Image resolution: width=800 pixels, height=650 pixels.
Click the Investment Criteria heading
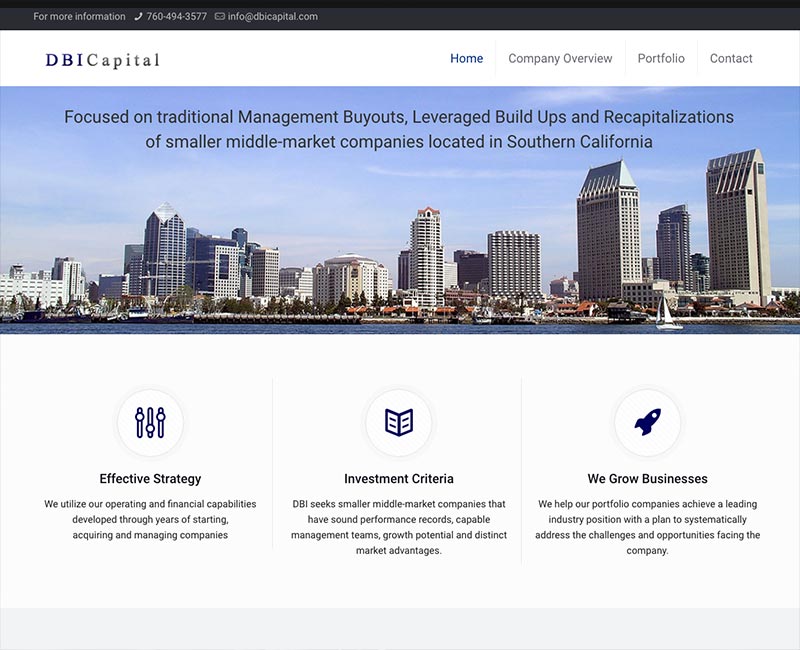point(399,479)
